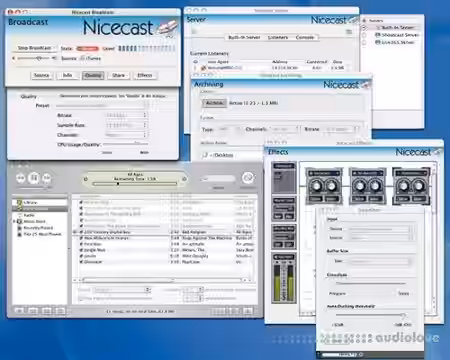Click the Archive button in Archiving window
The image size is (450, 360).
(x=214, y=103)
